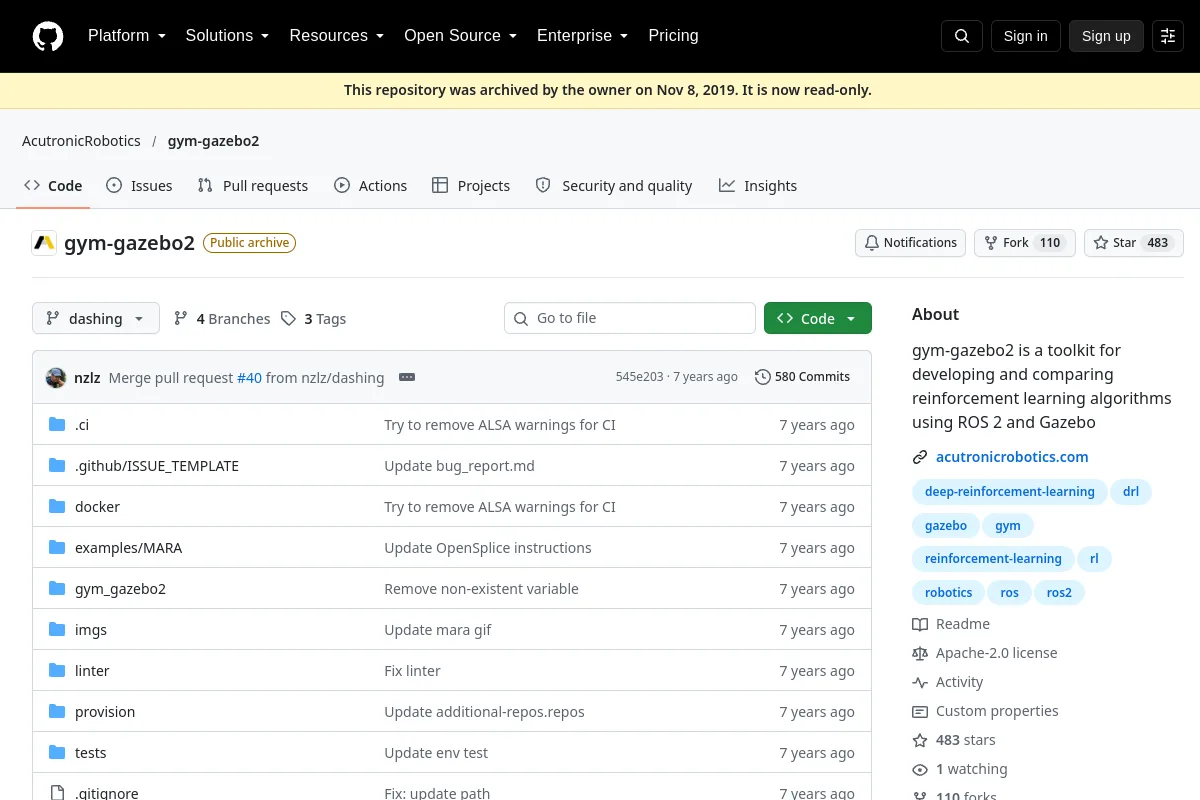Select the deep-reinforcement-learning topic tag
This screenshot has height=800, width=1200.
coord(1009,492)
